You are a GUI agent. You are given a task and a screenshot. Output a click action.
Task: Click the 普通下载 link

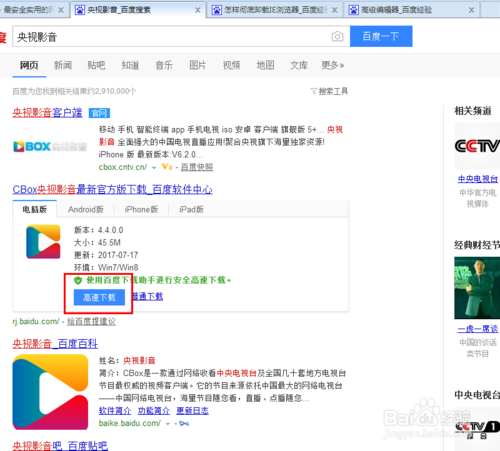[147, 296]
